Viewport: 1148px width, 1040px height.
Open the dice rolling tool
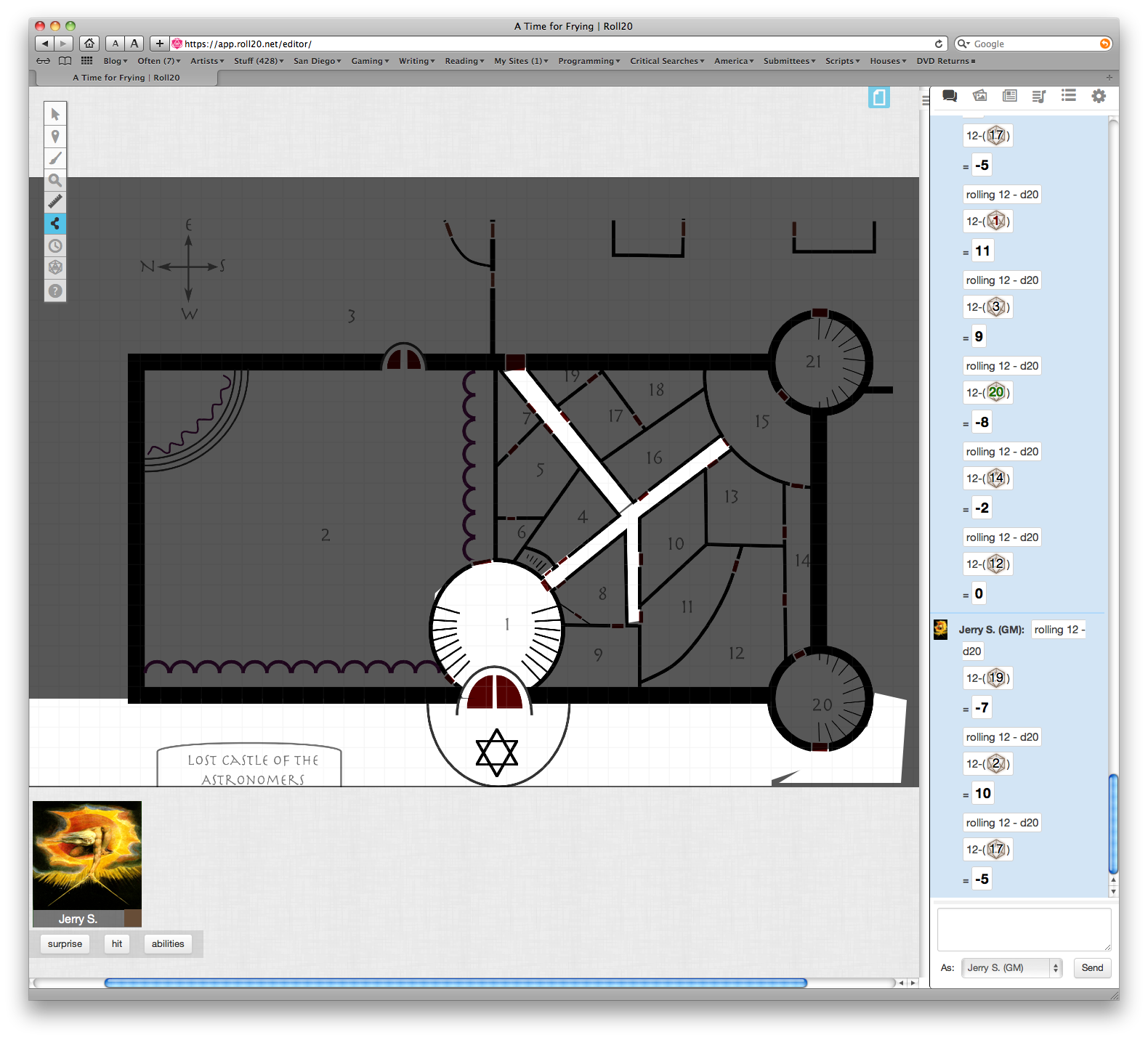[55, 268]
